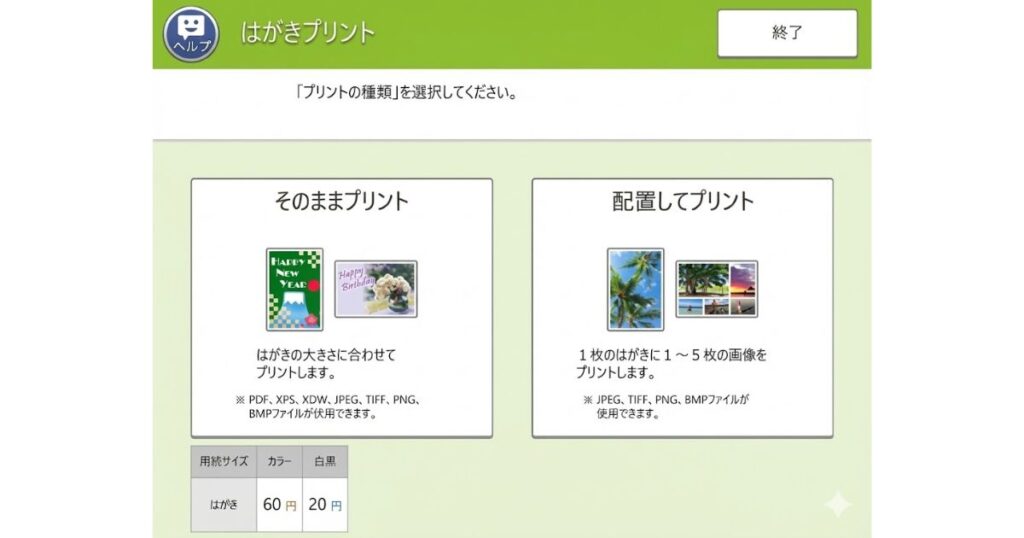Choose the 配置してプリント option heading
Viewport: 1024px width, 538px height.
point(682,201)
